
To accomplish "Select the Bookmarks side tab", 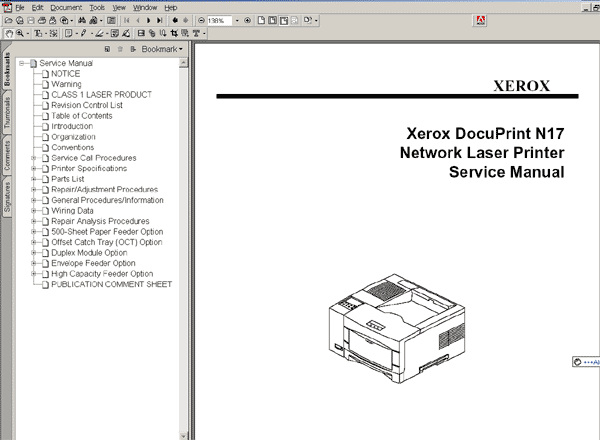I will pos(7,69).
